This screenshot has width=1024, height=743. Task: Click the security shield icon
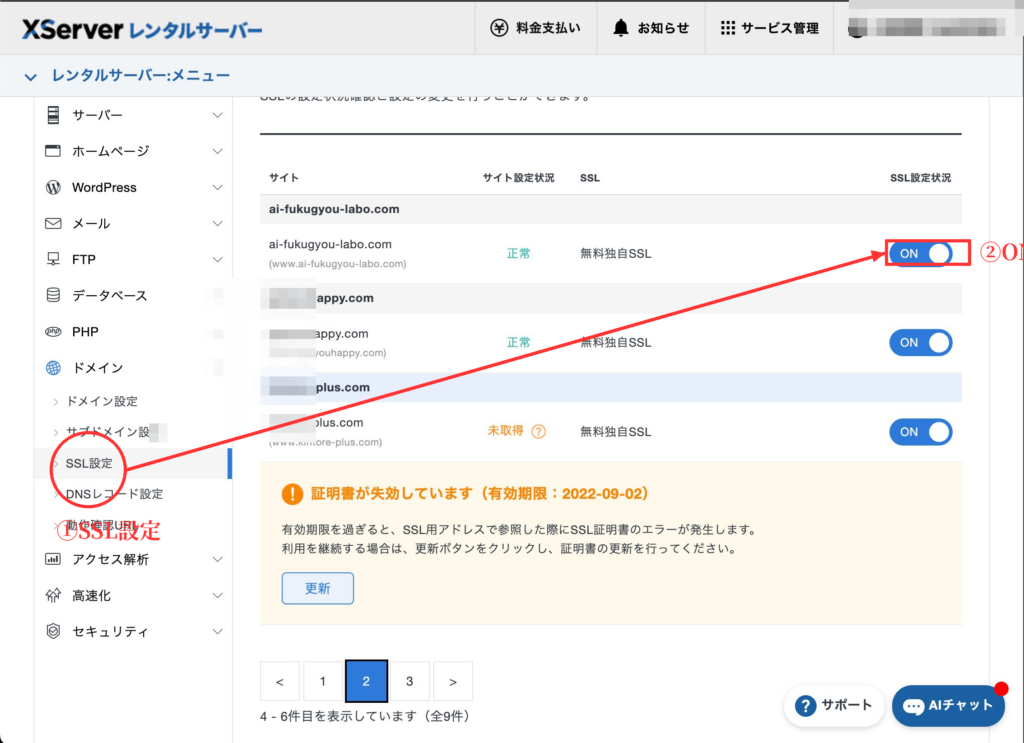53,631
